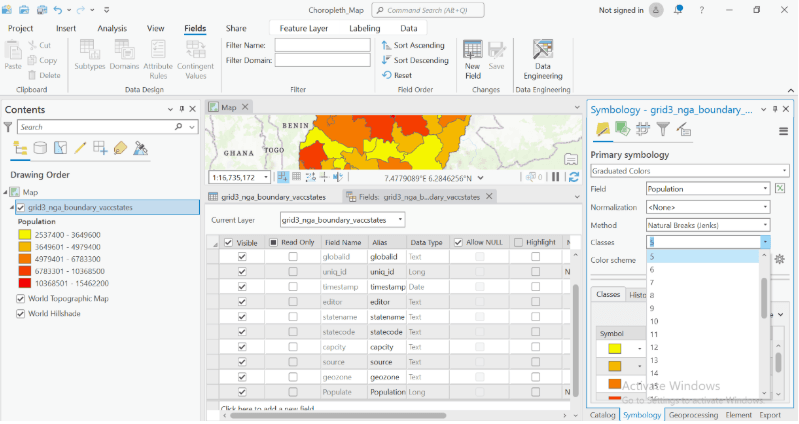
Task: Expand the symbology Field Population dropdown
Action: 708,188
